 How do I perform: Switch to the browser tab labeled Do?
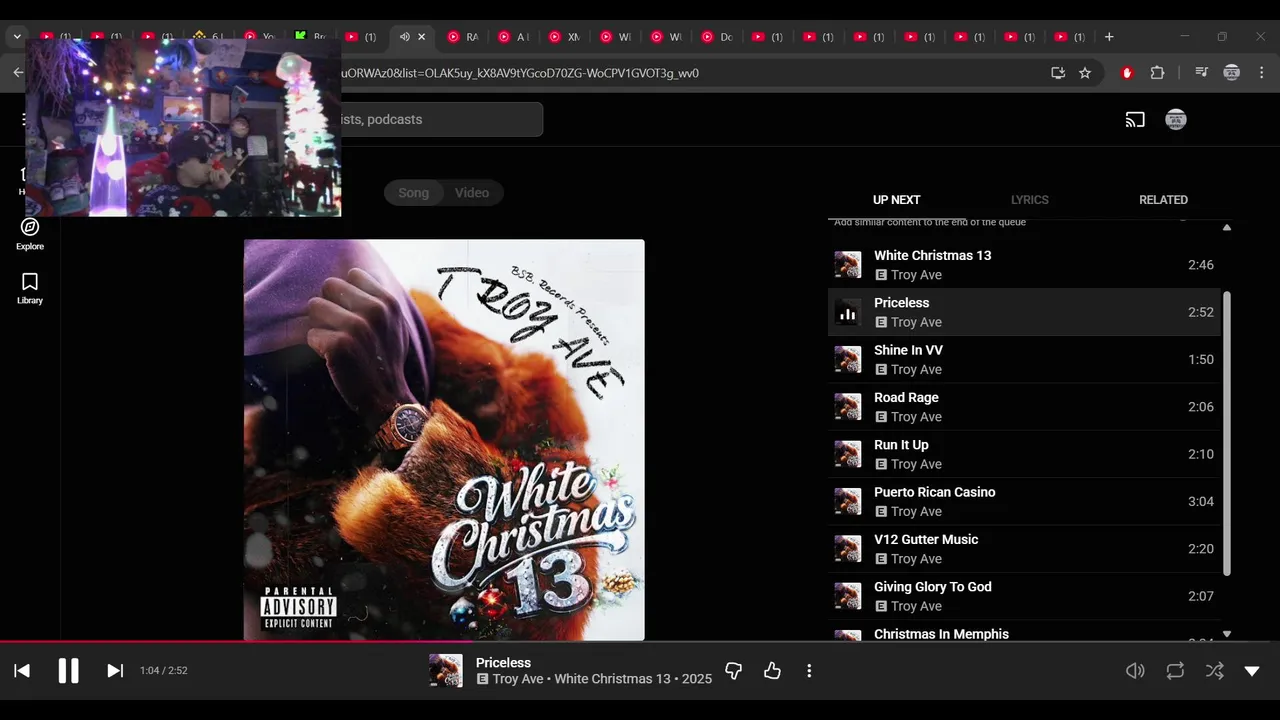click(716, 37)
